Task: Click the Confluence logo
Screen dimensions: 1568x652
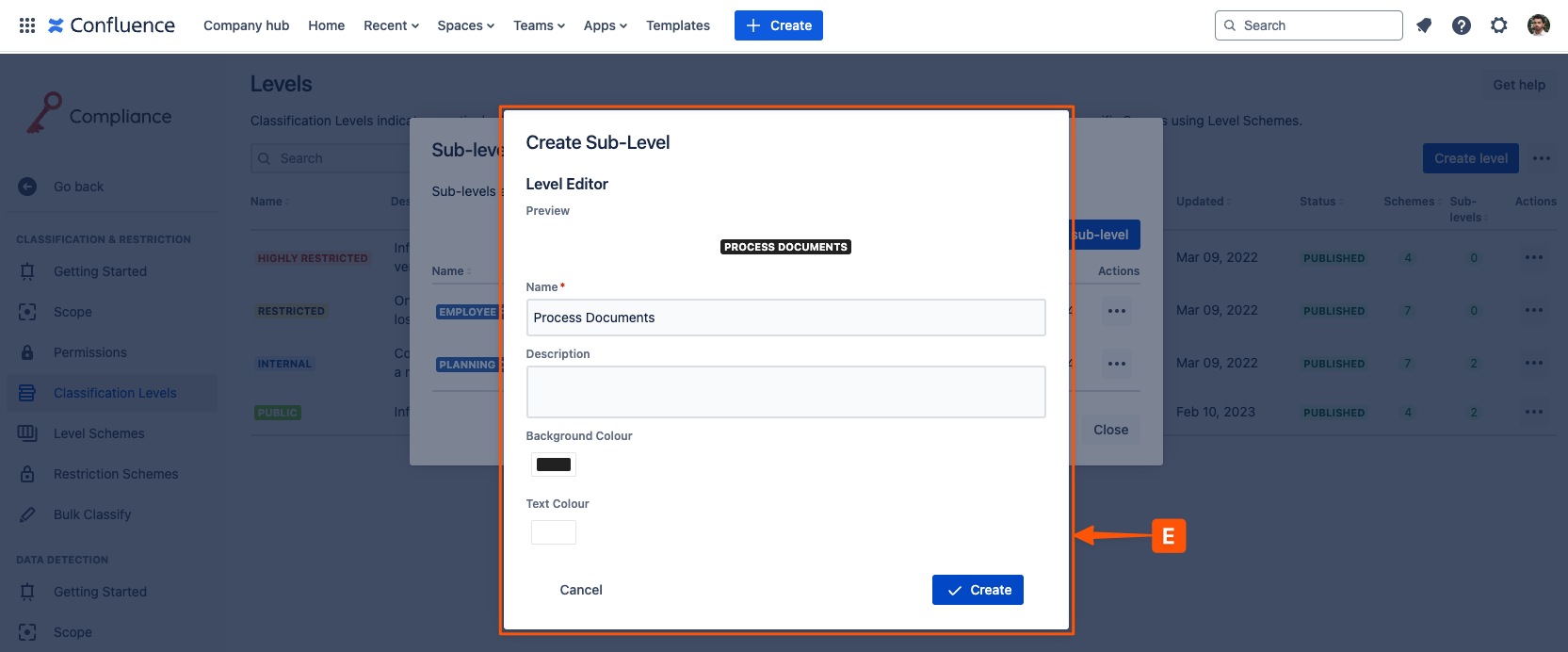Action: click(x=111, y=25)
